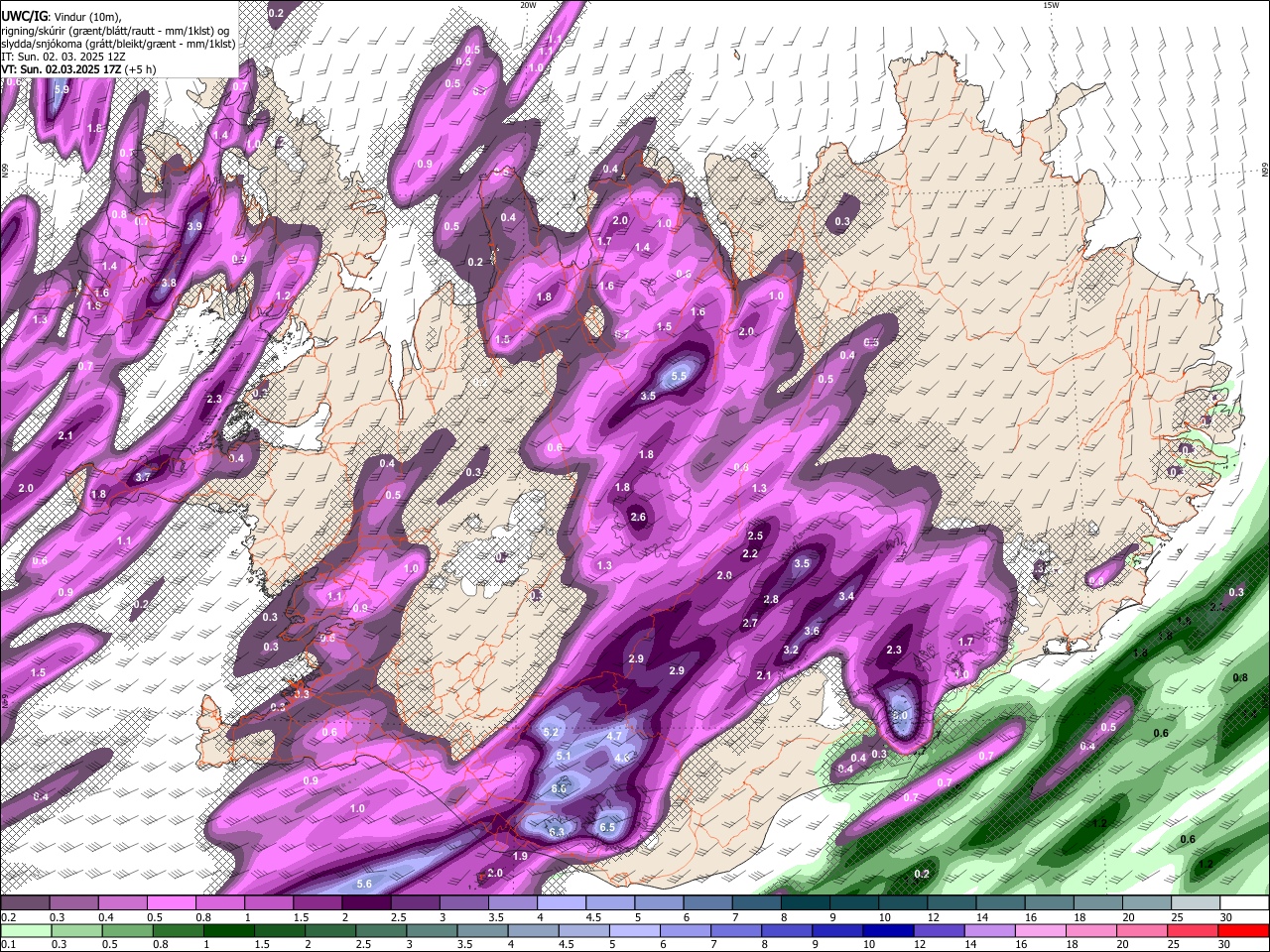The width and height of the screenshot is (1270, 952).
Task: Click the '3.4' value on the map
Action: point(846,596)
